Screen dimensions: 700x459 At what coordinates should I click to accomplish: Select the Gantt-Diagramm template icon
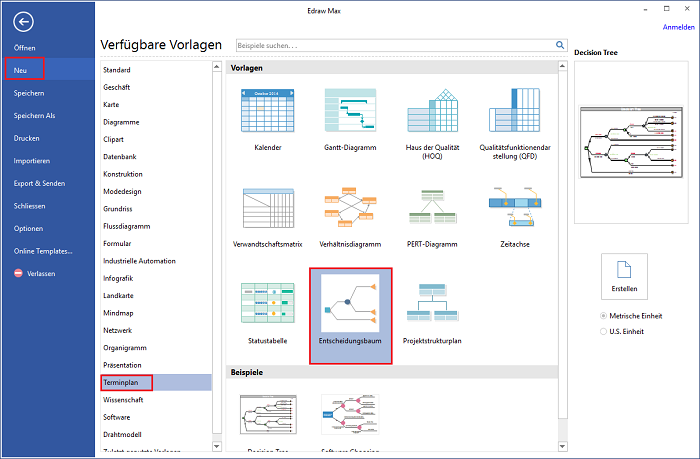[350, 110]
